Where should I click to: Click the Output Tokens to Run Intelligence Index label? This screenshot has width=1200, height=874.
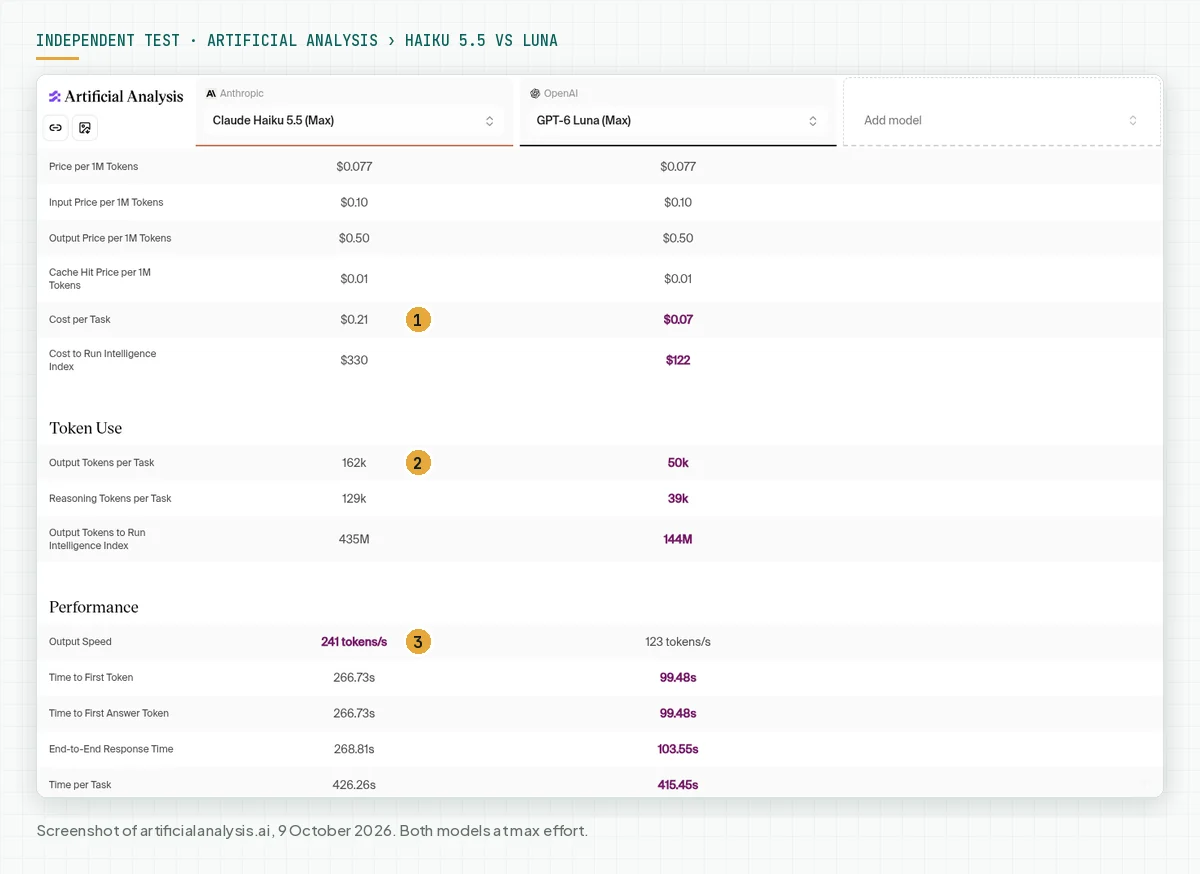pos(98,539)
